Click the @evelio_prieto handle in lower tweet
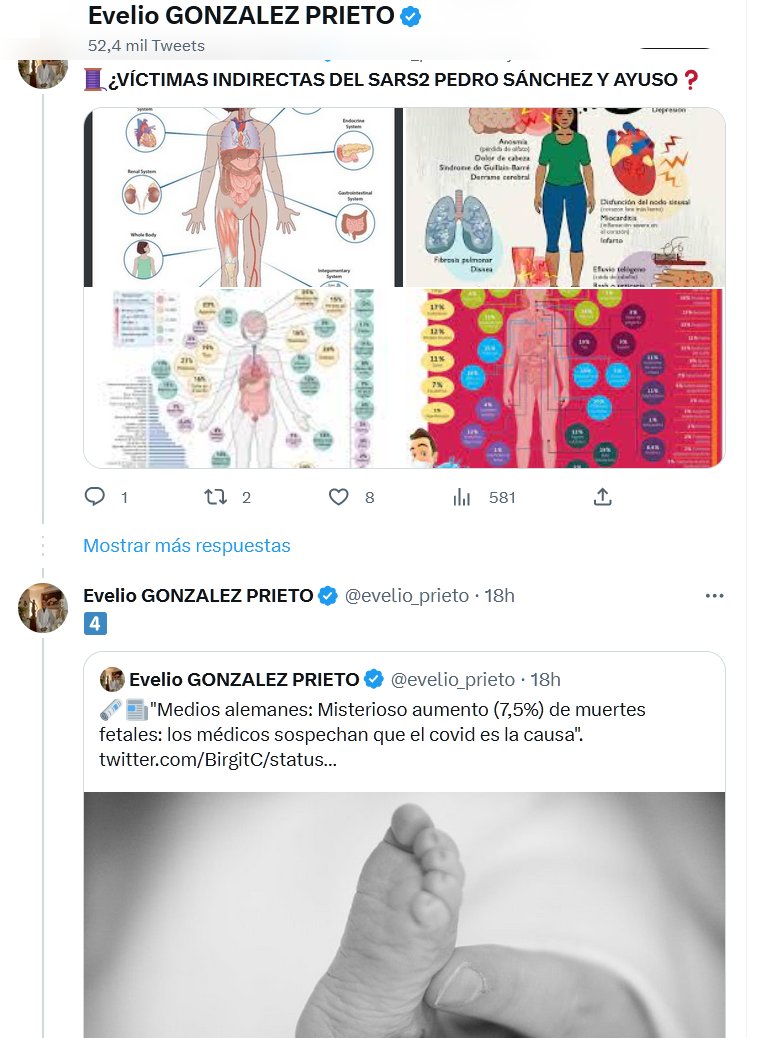The height and width of the screenshot is (1038, 766). pos(406,596)
